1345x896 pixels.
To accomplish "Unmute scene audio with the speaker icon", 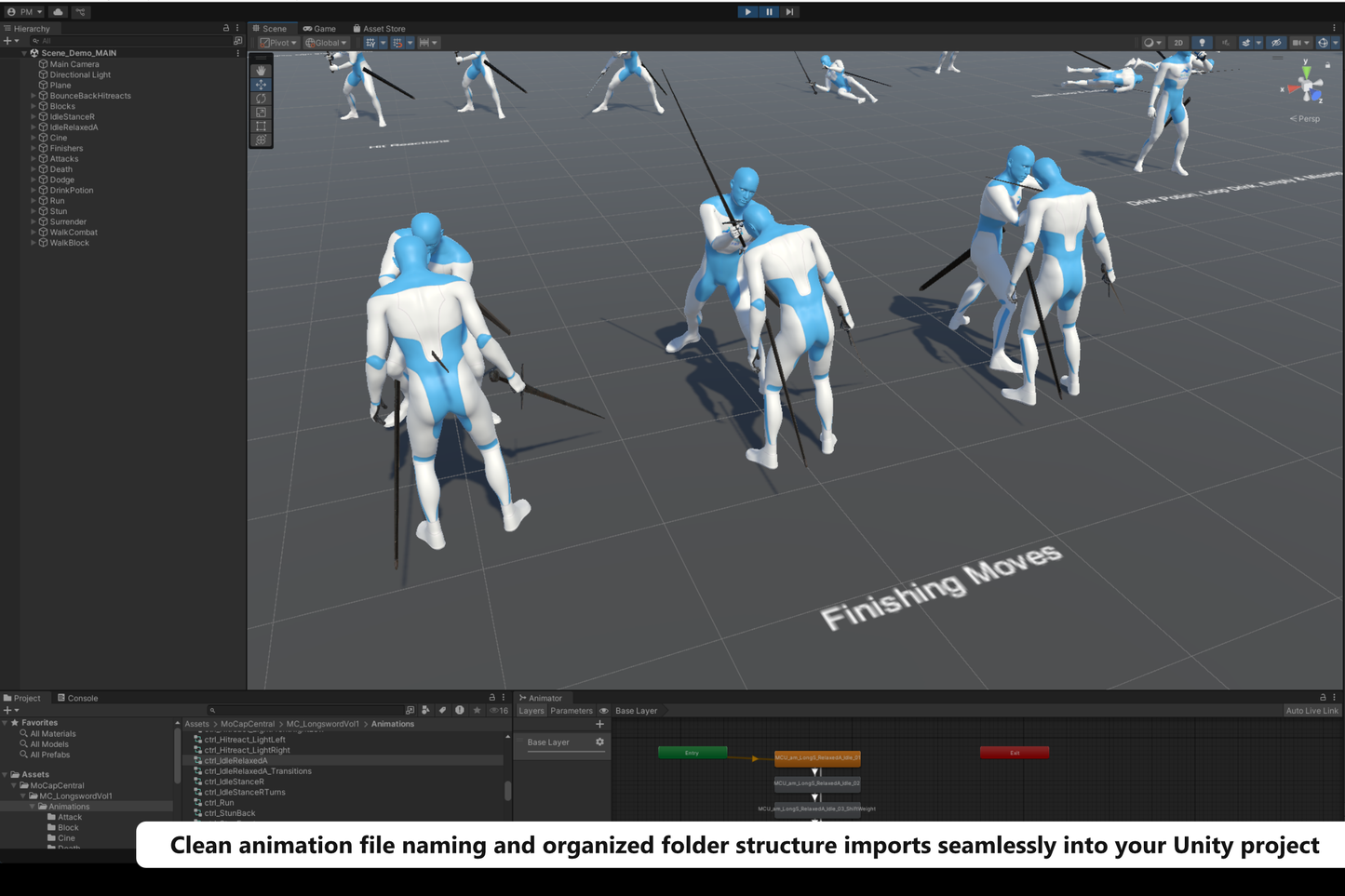I will pos(1227,42).
